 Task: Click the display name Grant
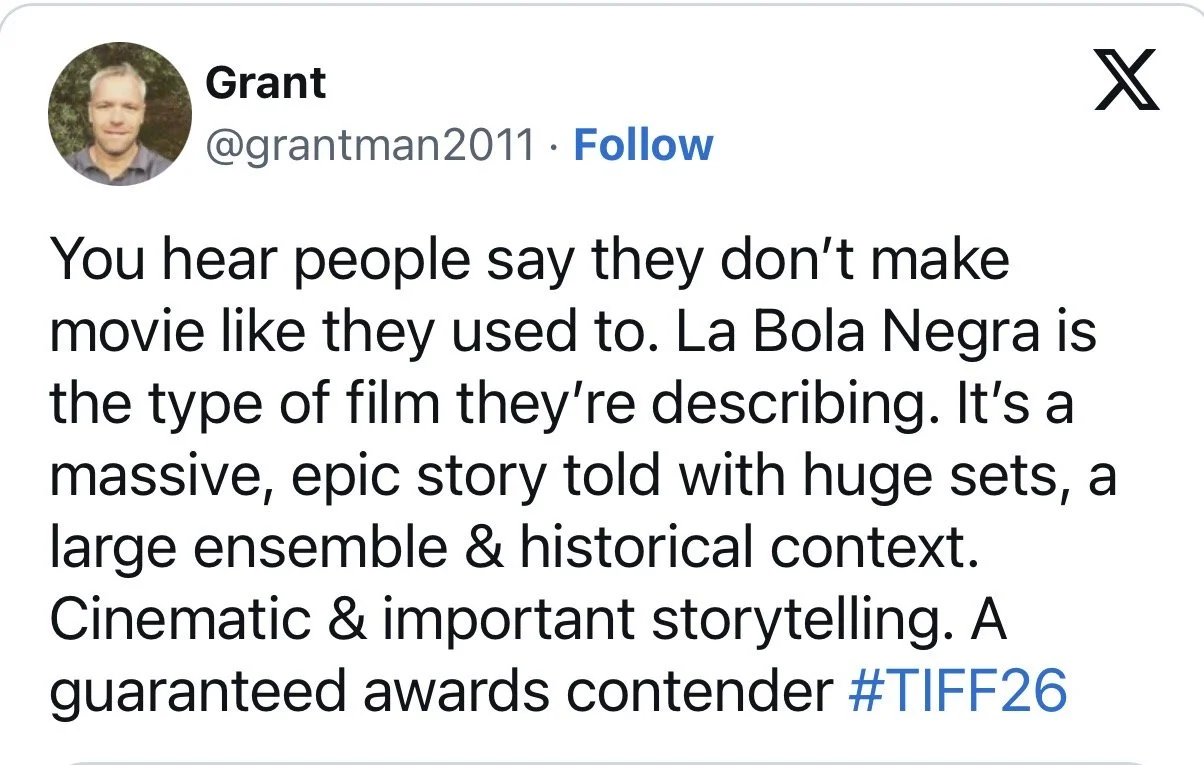click(265, 82)
